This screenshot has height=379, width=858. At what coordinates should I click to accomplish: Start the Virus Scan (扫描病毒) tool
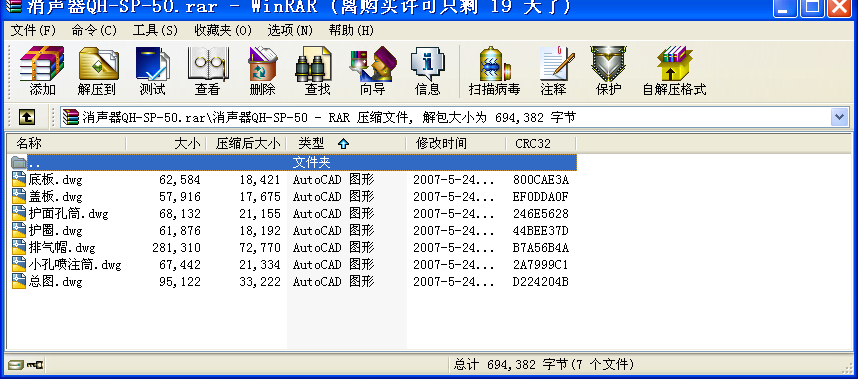click(x=494, y=71)
